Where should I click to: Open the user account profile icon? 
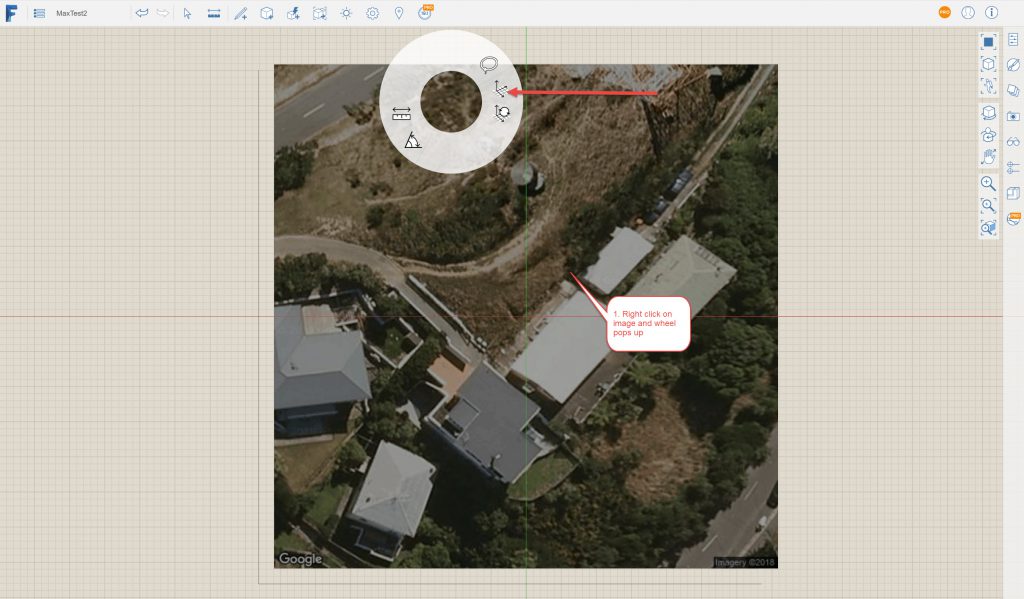pyautogui.click(x=967, y=13)
